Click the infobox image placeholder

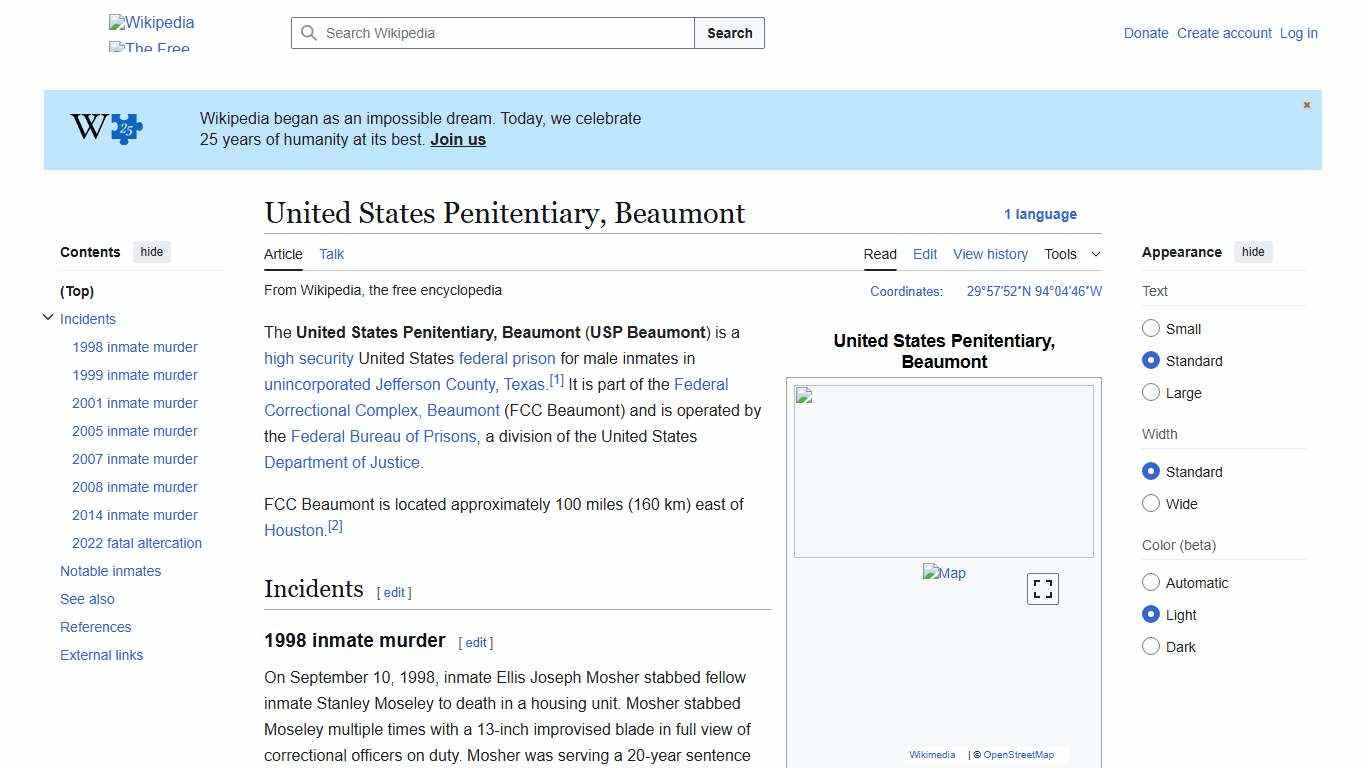point(943,470)
